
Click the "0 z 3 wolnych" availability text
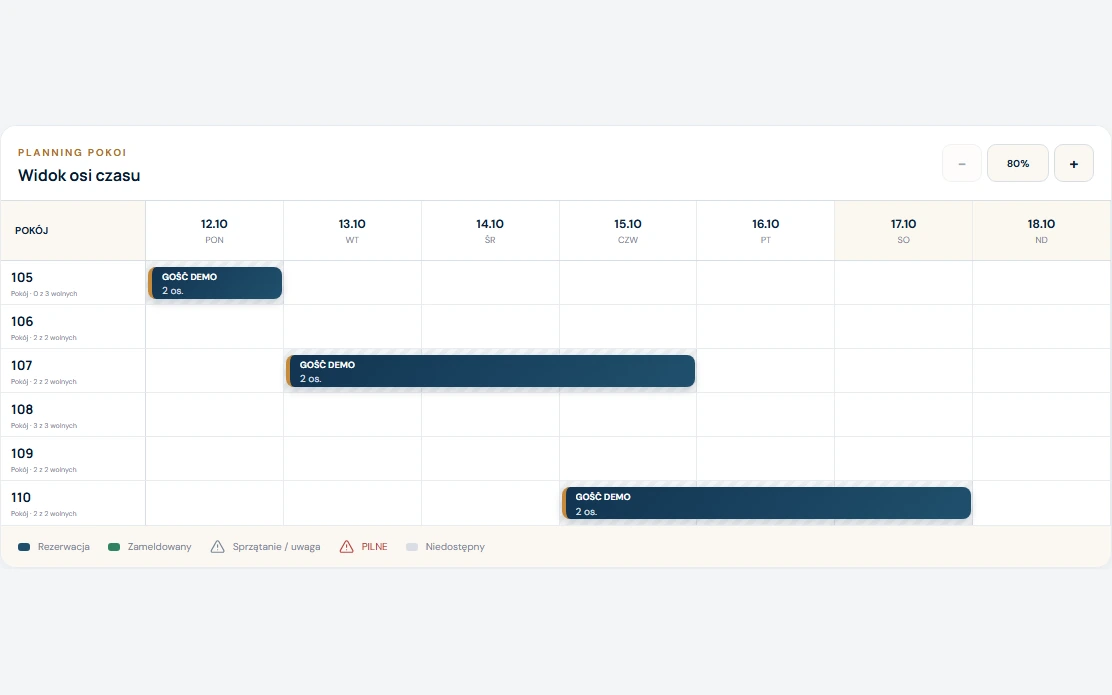pos(55,294)
